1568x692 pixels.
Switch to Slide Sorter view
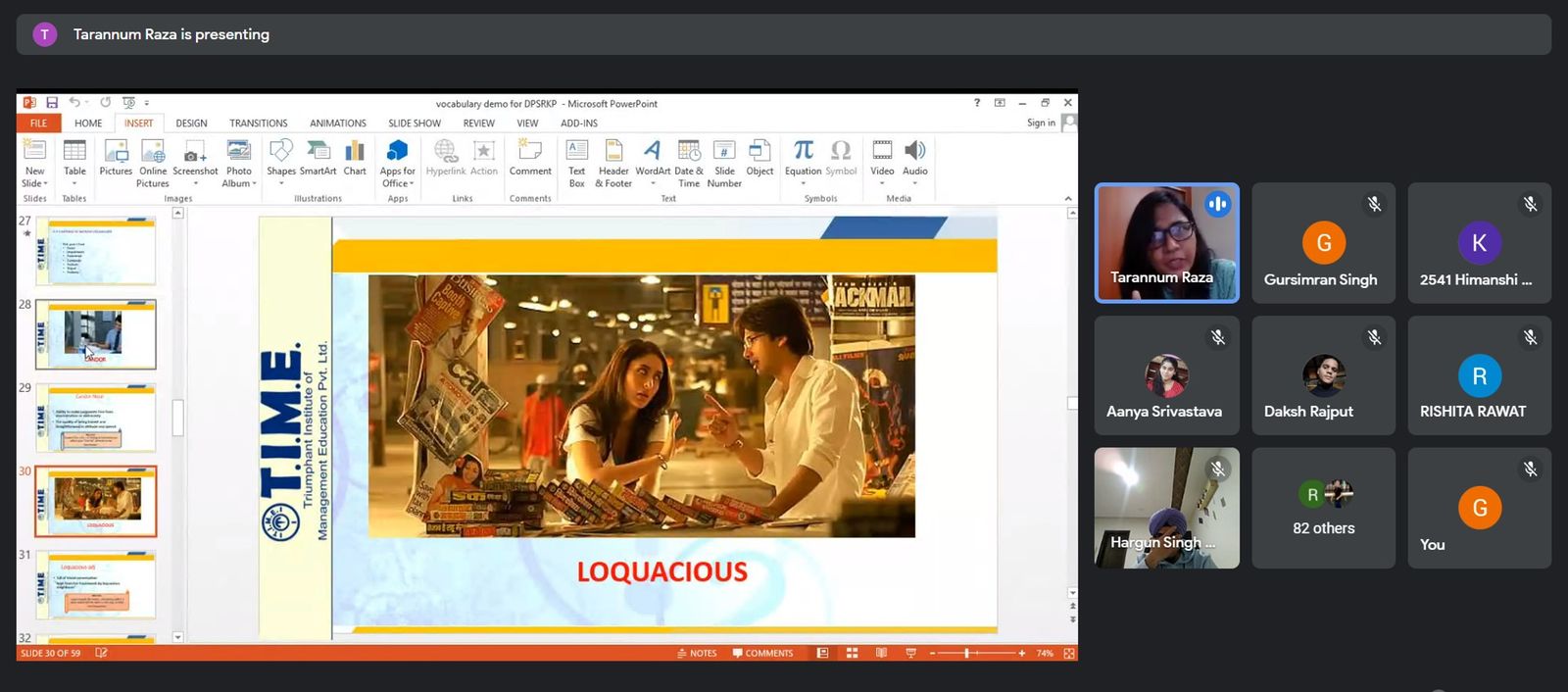click(x=852, y=653)
